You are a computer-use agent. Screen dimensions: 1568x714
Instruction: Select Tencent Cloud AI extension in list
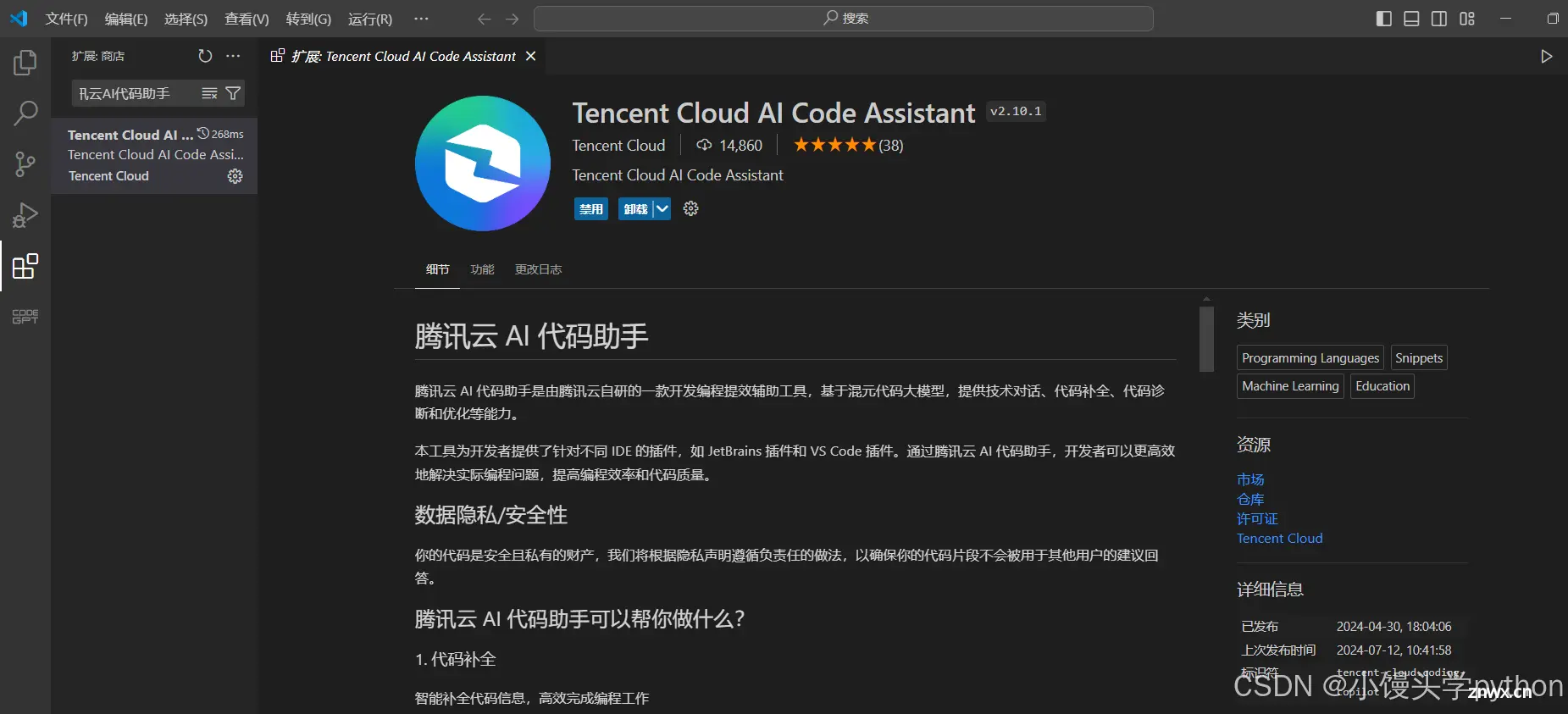pyautogui.click(x=154, y=155)
